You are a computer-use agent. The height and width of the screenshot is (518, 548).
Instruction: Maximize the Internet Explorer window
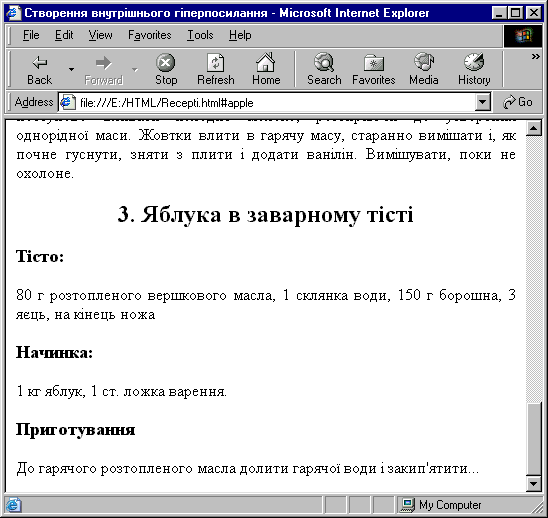pos(515,13)
